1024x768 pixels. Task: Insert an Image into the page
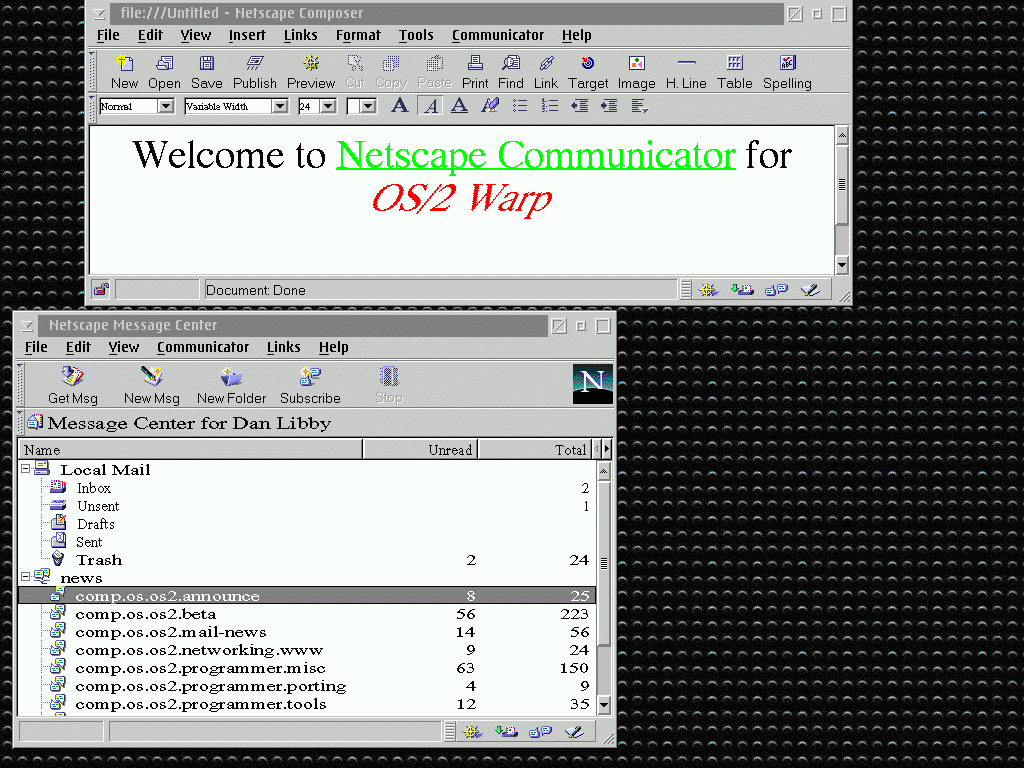tap(637, 72)
